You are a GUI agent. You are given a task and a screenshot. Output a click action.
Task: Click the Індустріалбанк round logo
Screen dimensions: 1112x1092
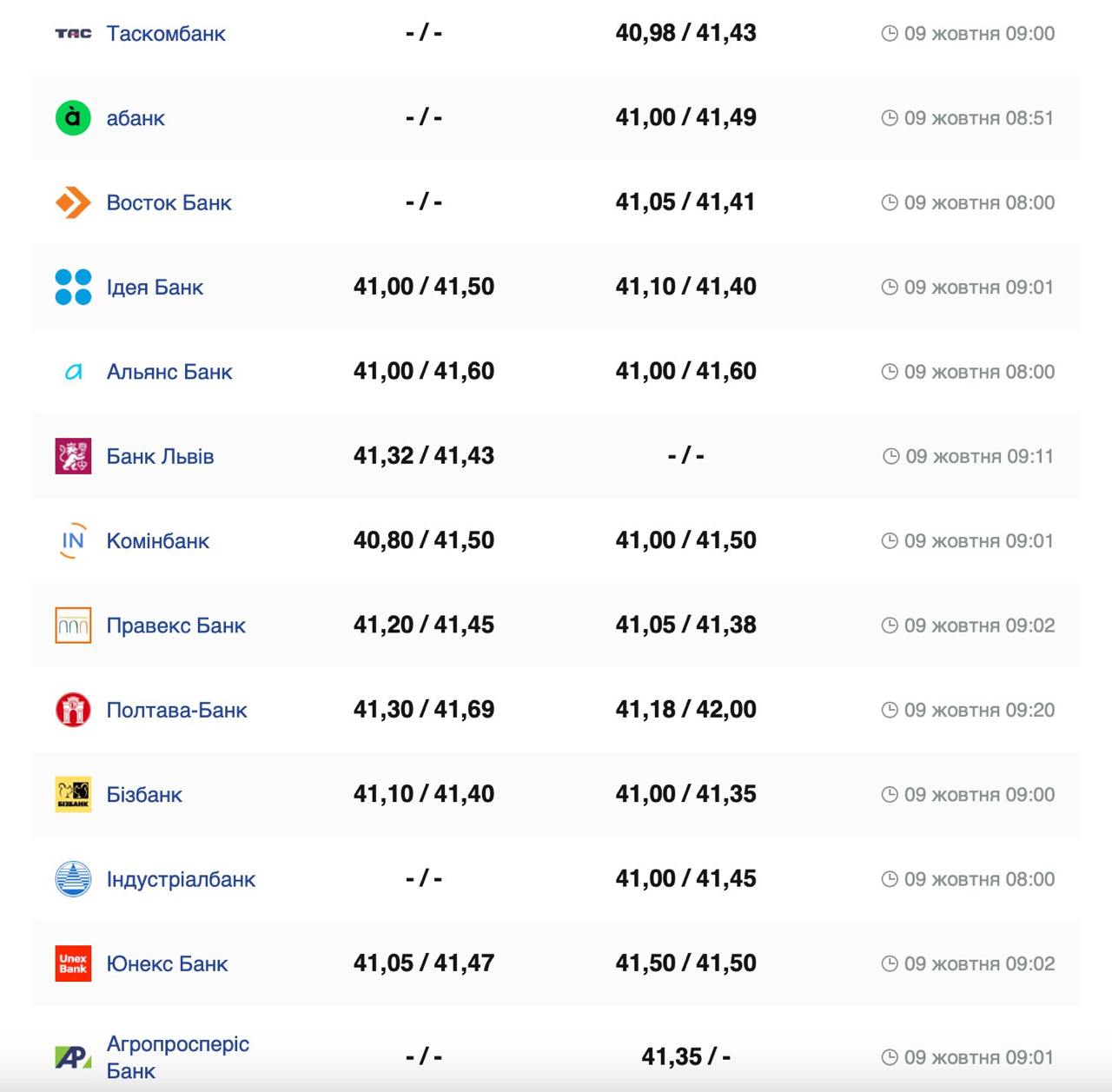(73, 879)
